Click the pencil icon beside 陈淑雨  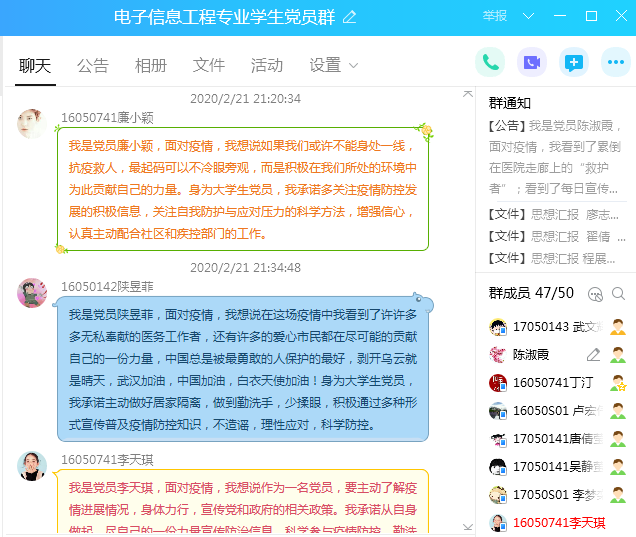593,355
